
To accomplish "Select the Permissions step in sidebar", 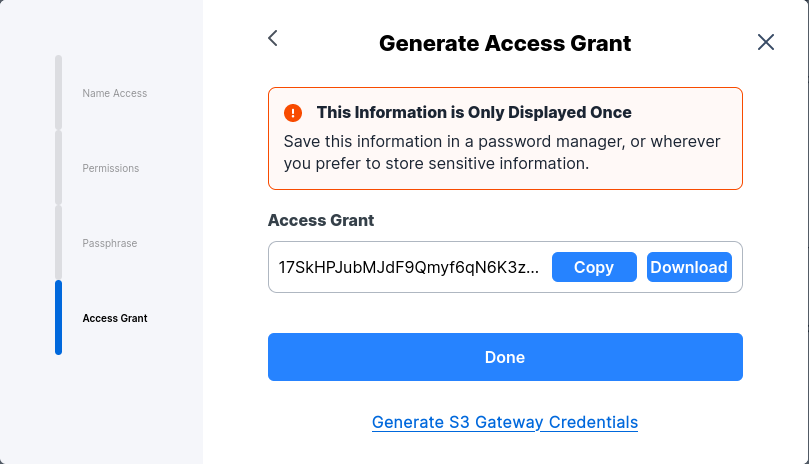I will [110, 168].
